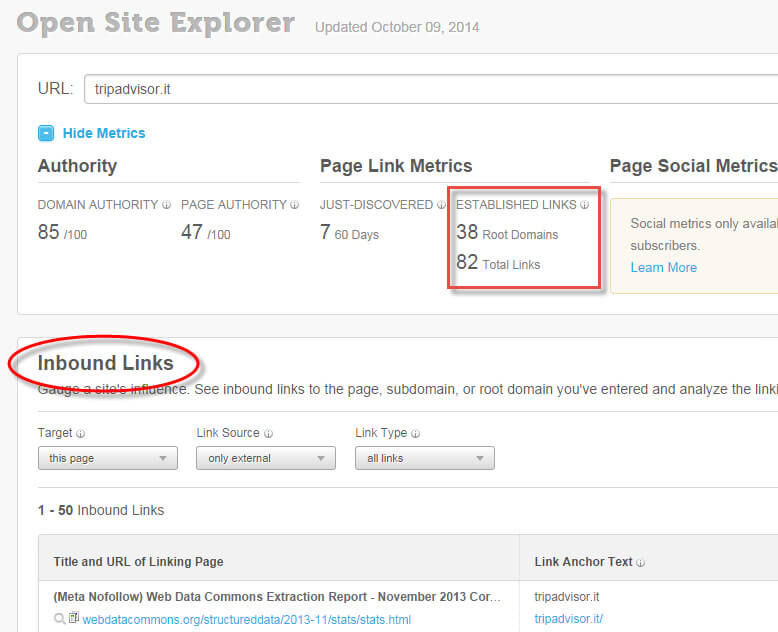Click the Target info icon
778x632 pixels.
point(80,434)
